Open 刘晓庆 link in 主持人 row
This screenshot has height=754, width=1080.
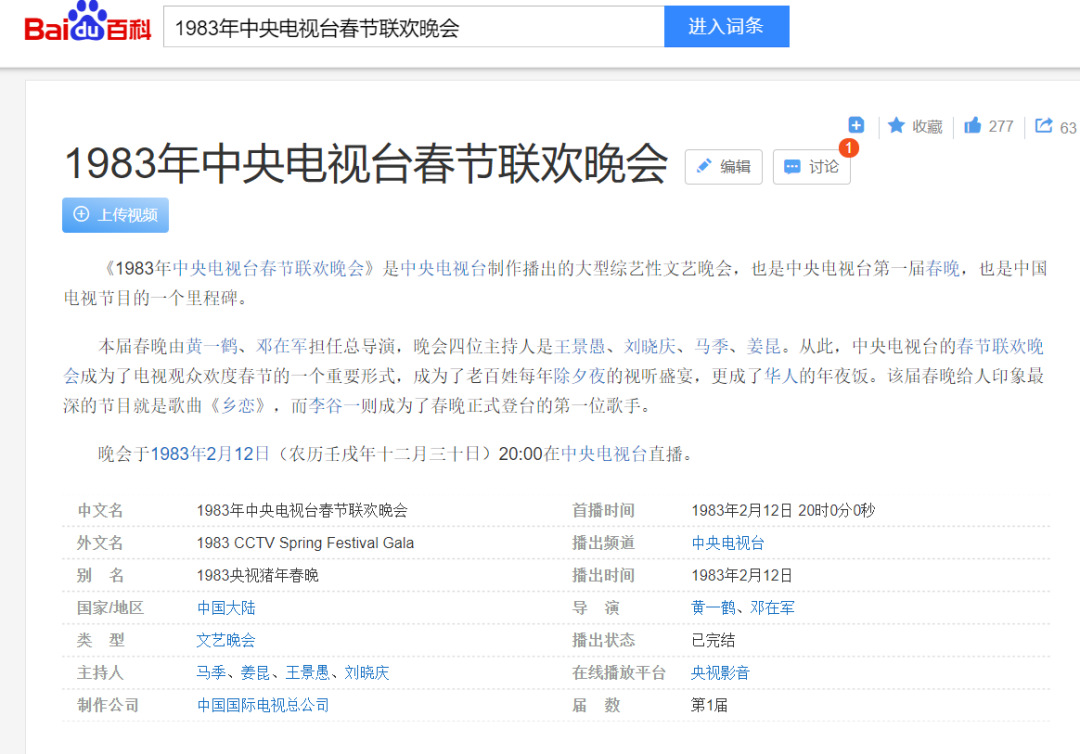tap(366, 673)
